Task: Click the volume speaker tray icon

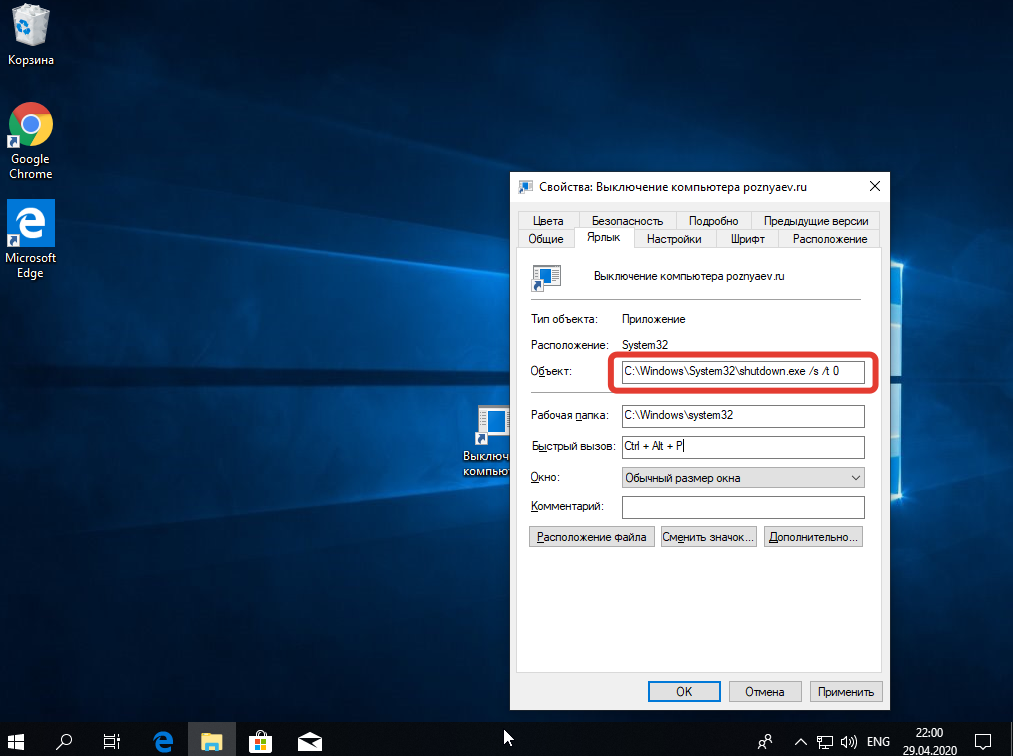Action: coord(848,741)
